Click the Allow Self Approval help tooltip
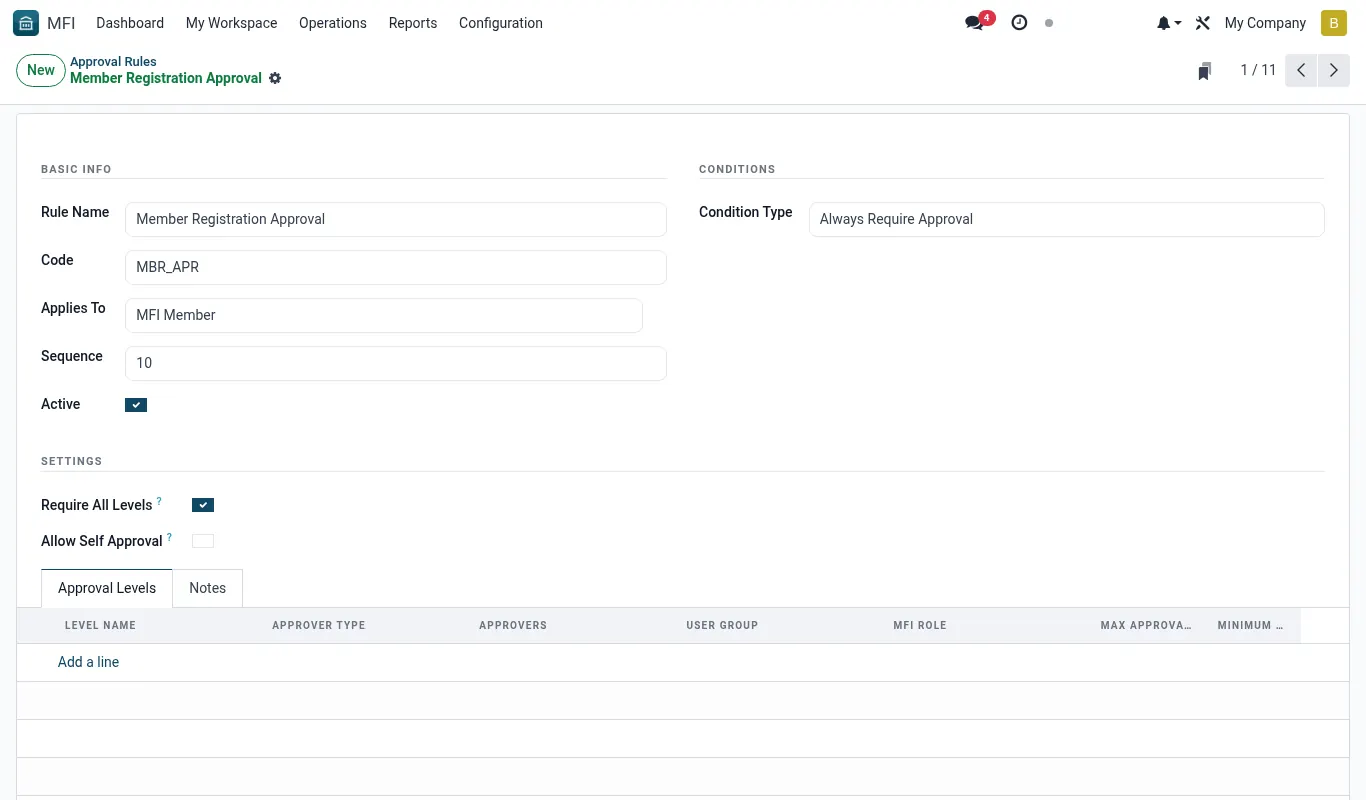 coord(169,537)
